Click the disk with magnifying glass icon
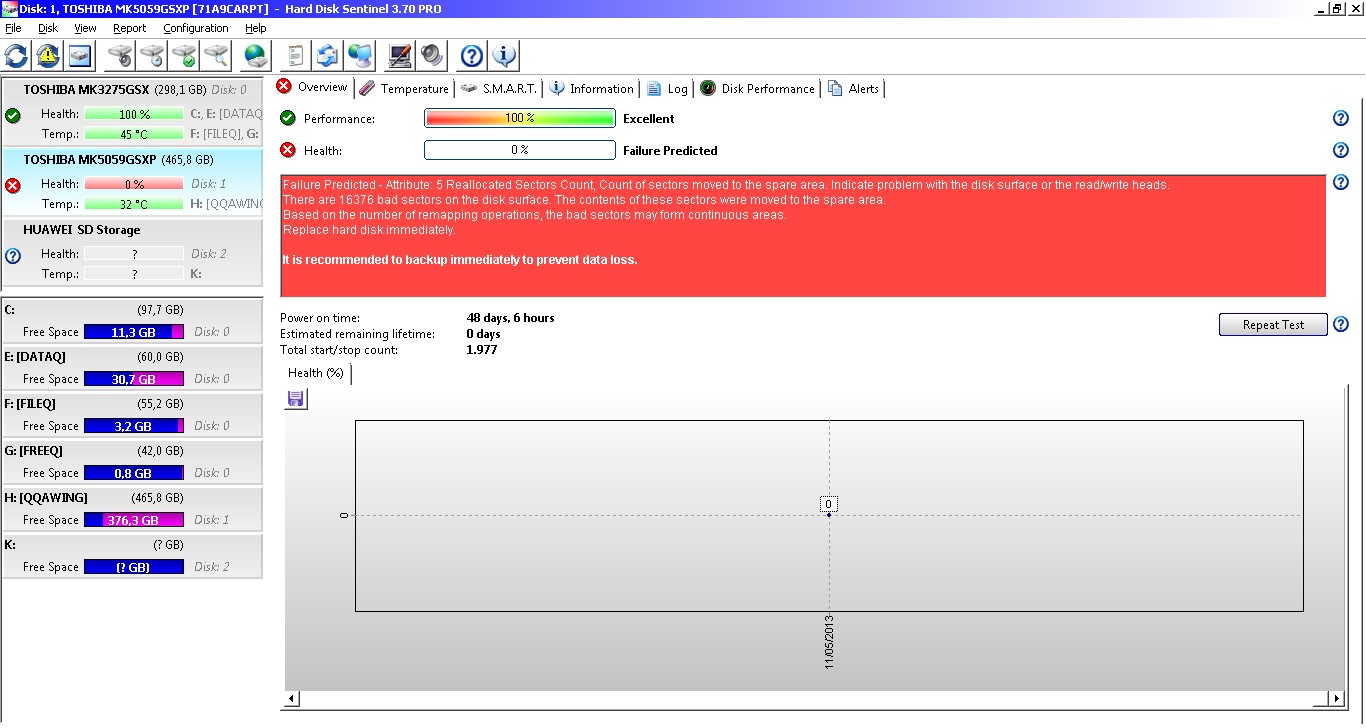 point(216,56)
